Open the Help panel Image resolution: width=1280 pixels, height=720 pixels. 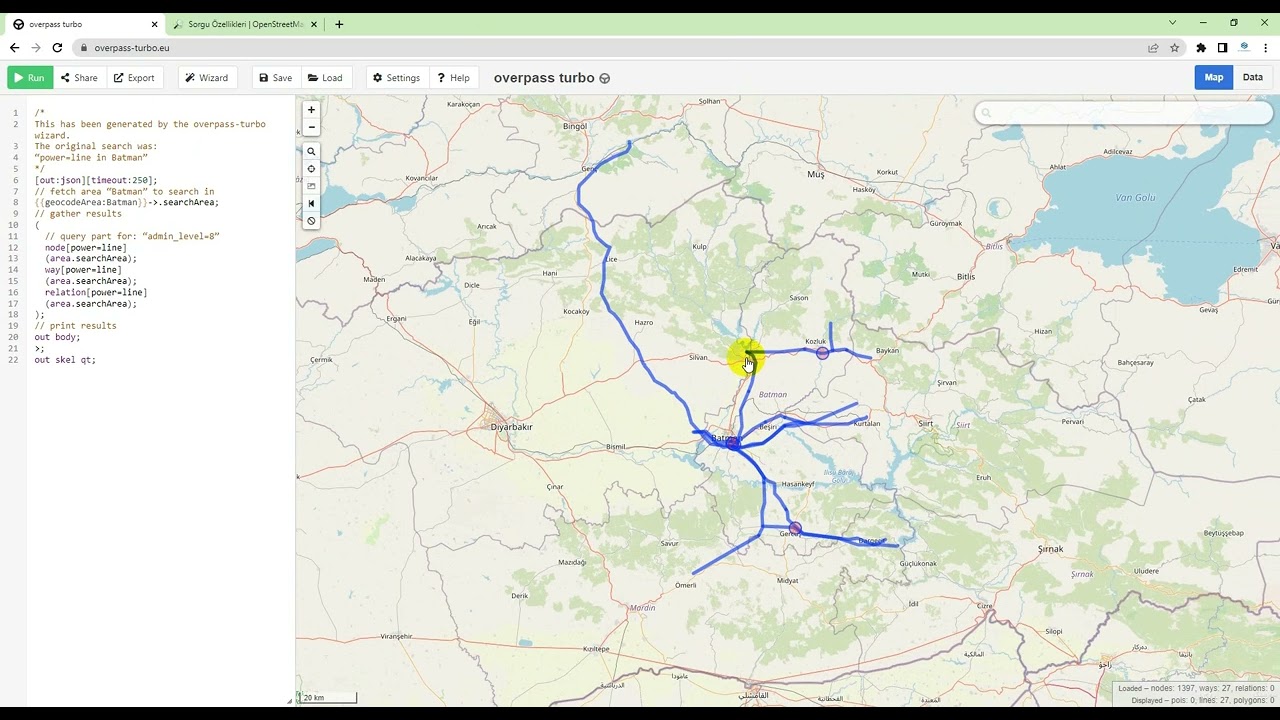[454, 78]
